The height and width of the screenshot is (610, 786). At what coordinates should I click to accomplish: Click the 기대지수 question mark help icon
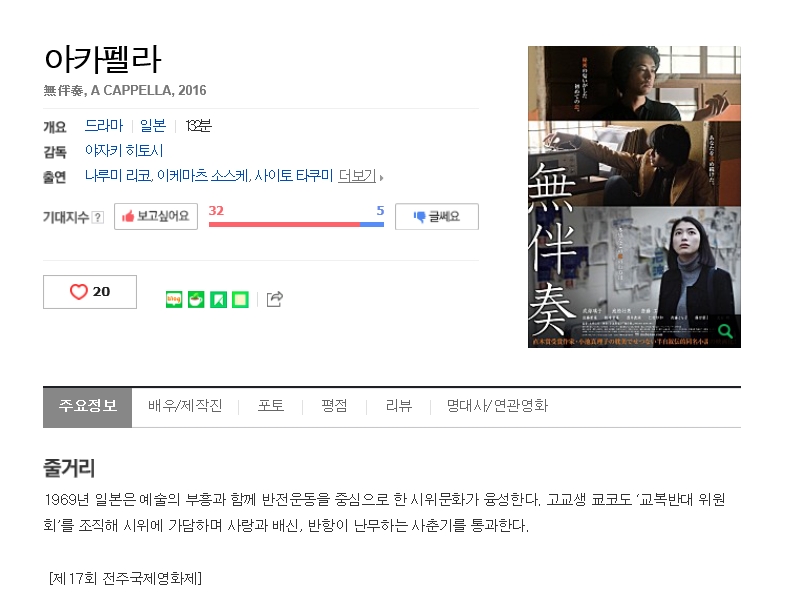tap(98, 218)
